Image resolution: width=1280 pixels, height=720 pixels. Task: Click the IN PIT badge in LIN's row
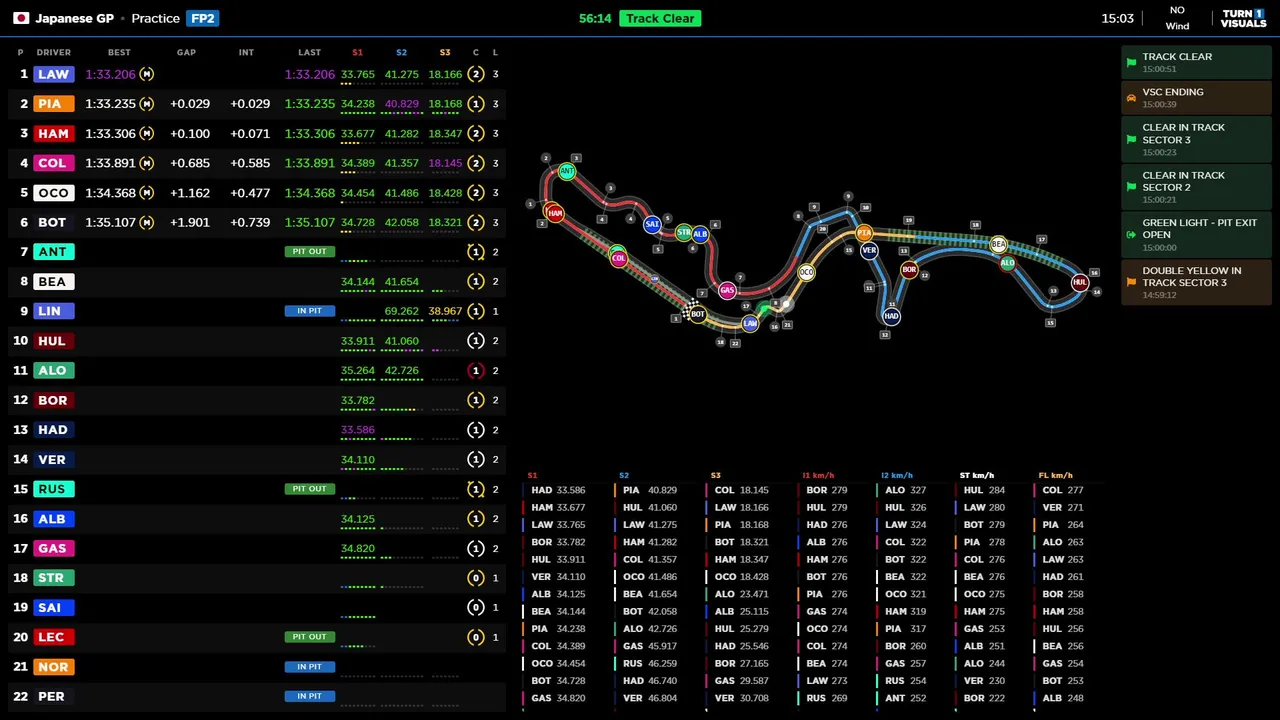coord(309,311)
